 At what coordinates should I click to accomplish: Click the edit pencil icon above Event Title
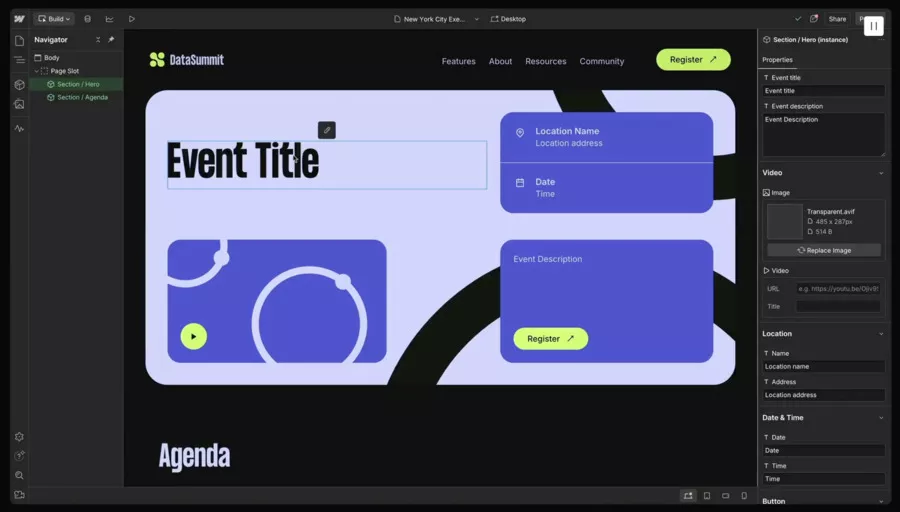[x=327, y=130]
